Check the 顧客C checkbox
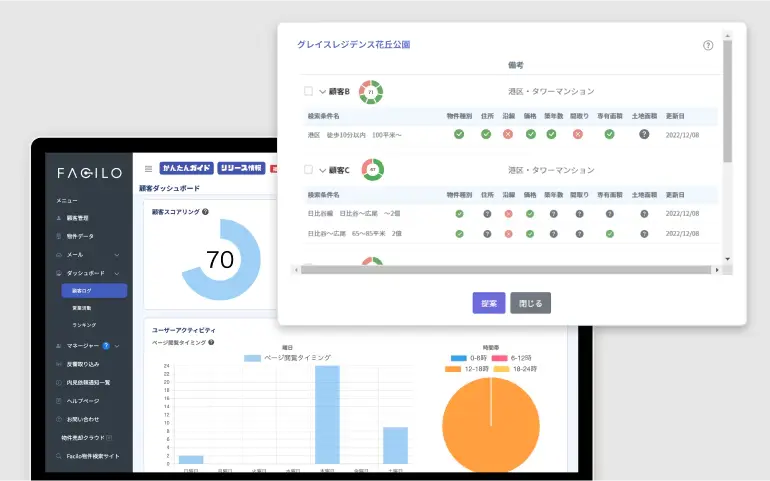Screen dimensions: 770x481 coord(309,170)
